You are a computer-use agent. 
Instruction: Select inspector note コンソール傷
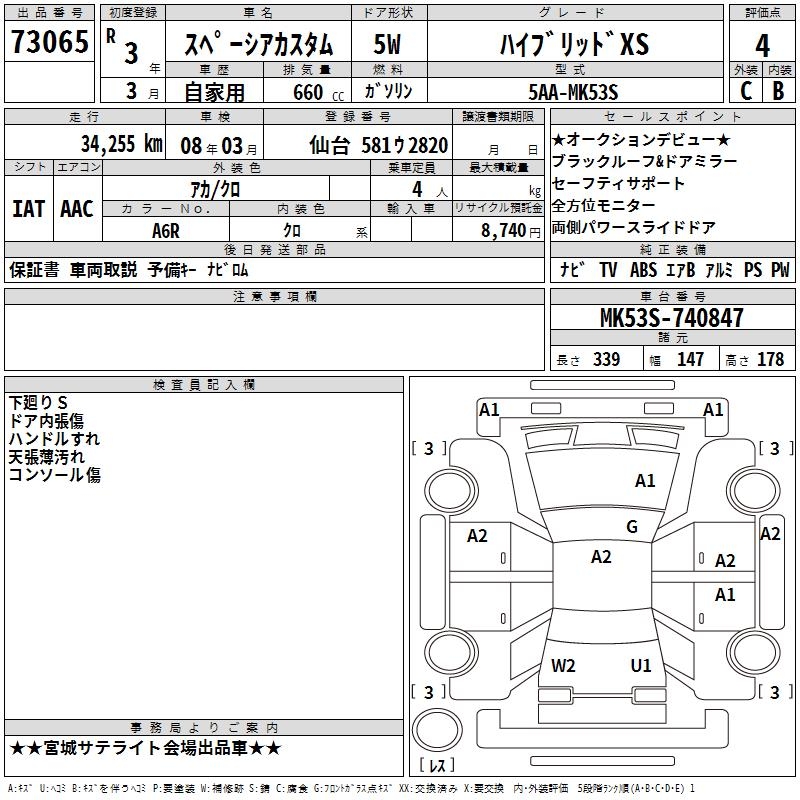pos(55,475)
